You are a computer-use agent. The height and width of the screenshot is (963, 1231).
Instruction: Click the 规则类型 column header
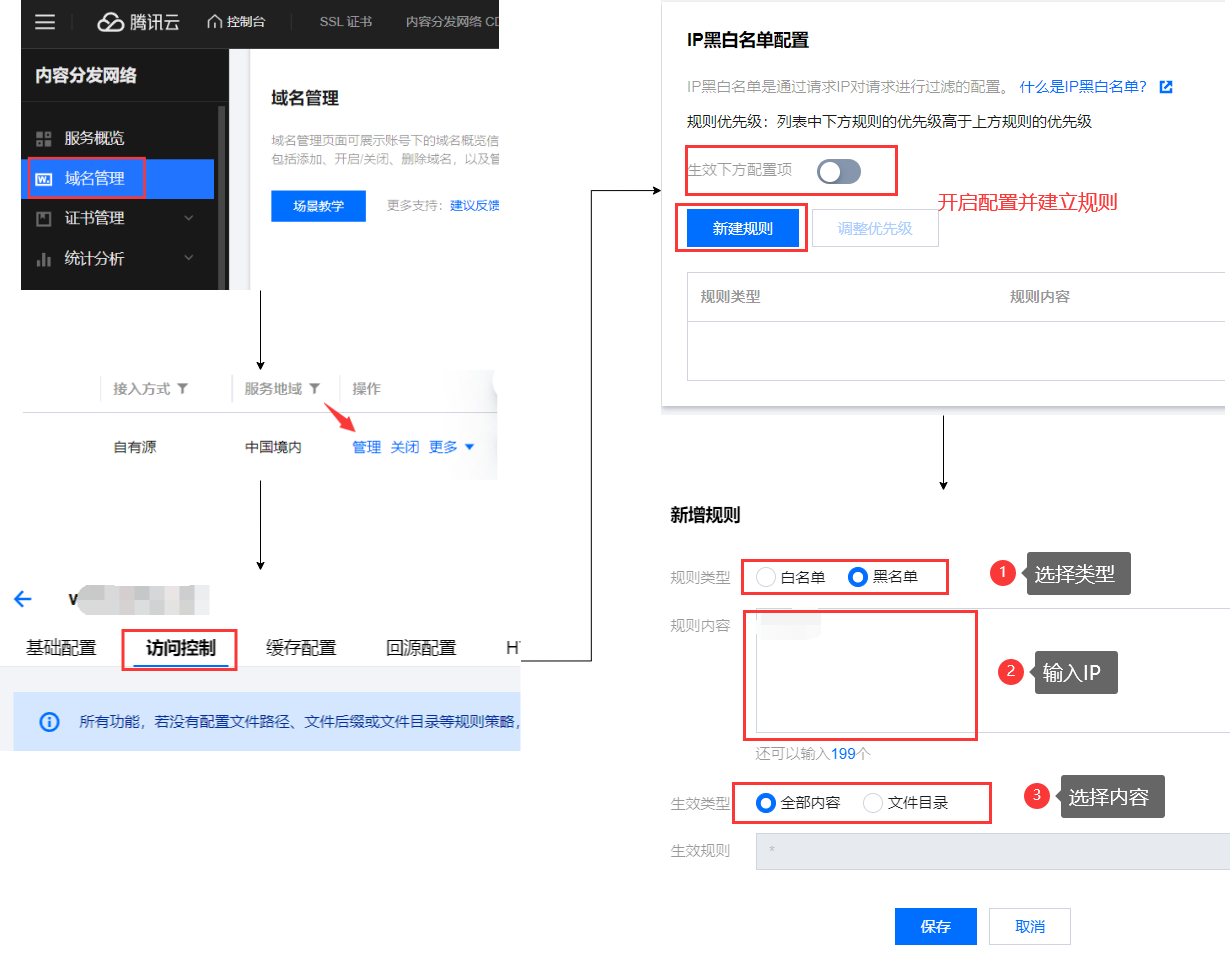(x=731, y=297)
